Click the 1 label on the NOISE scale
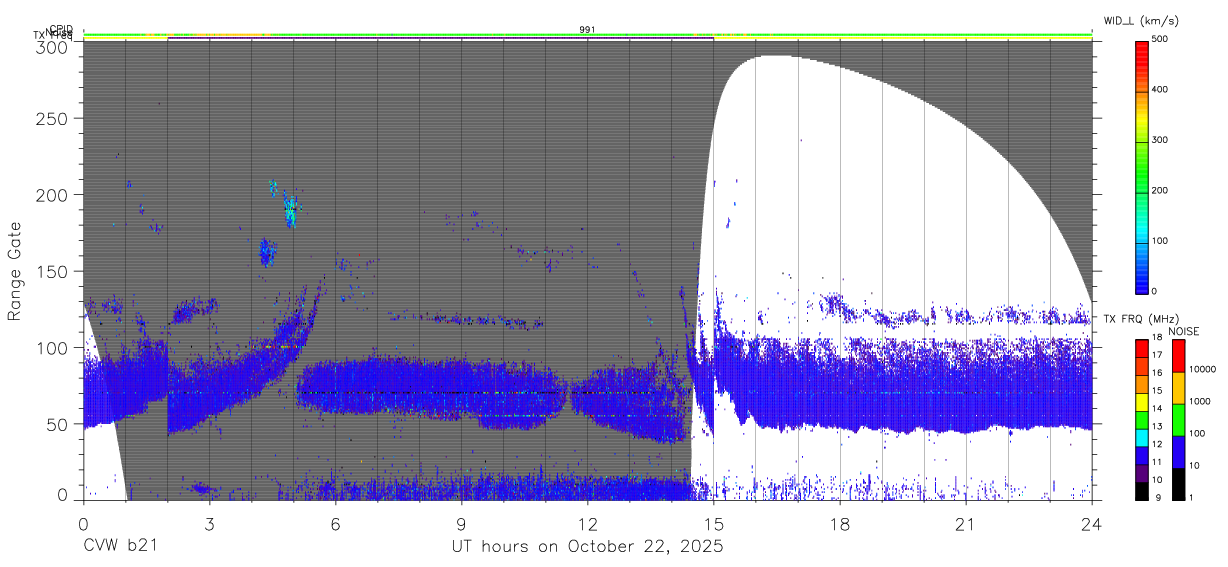 (x=1190, y=497)
